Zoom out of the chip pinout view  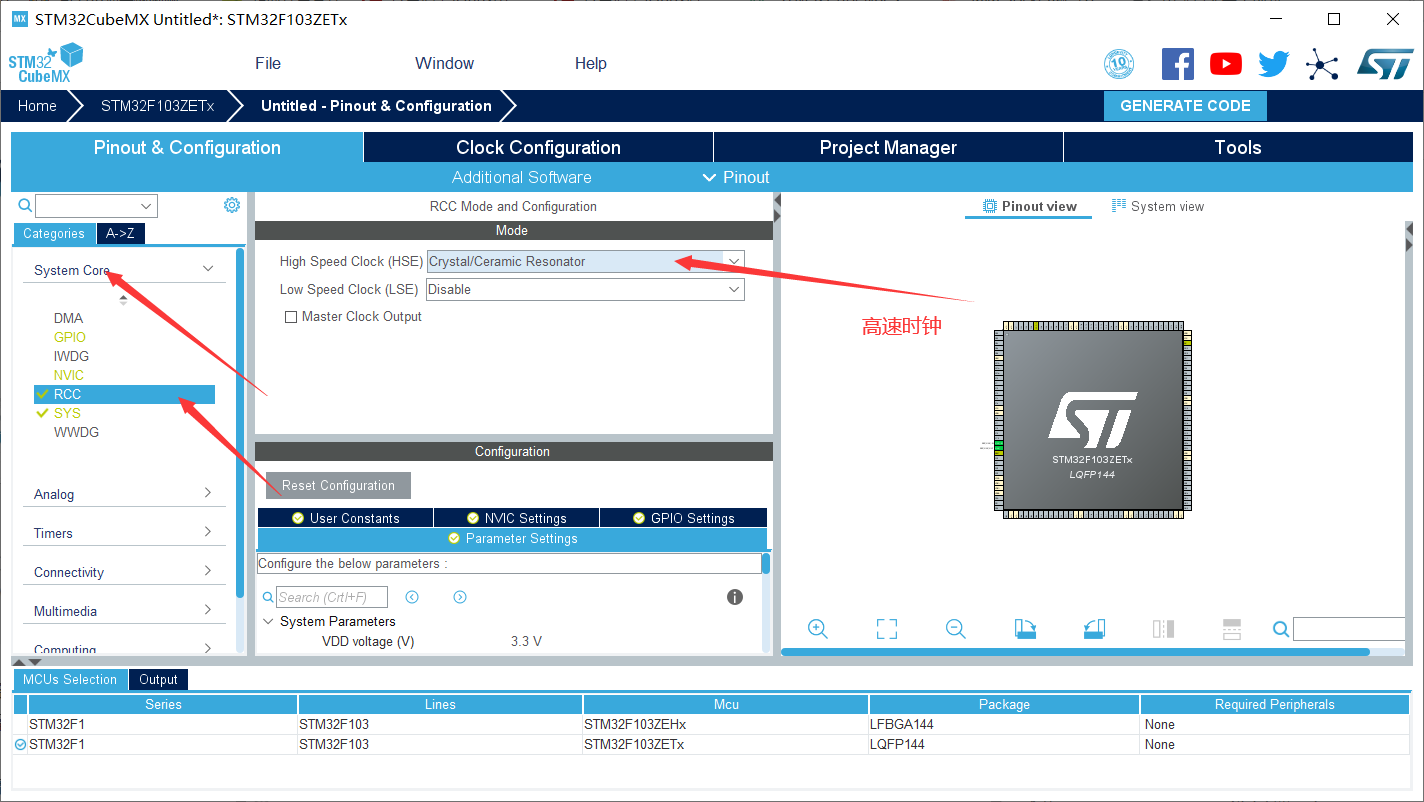tap(956, 629)
